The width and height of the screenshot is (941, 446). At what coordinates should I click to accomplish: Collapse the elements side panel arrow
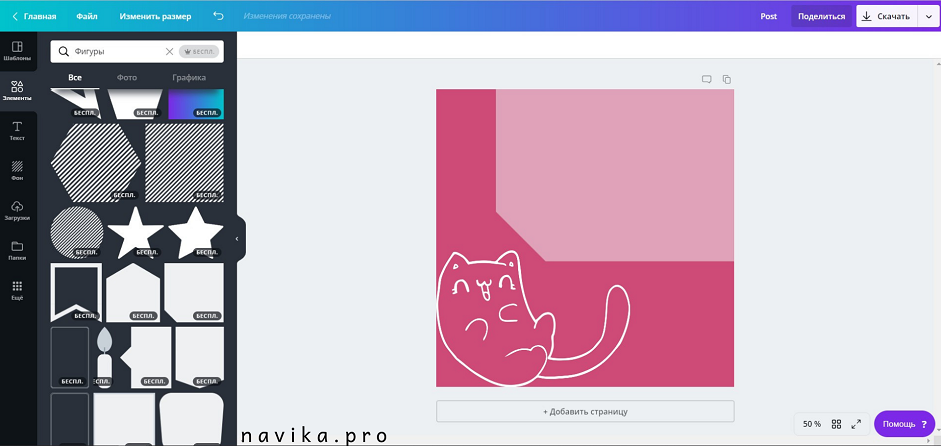237,239
